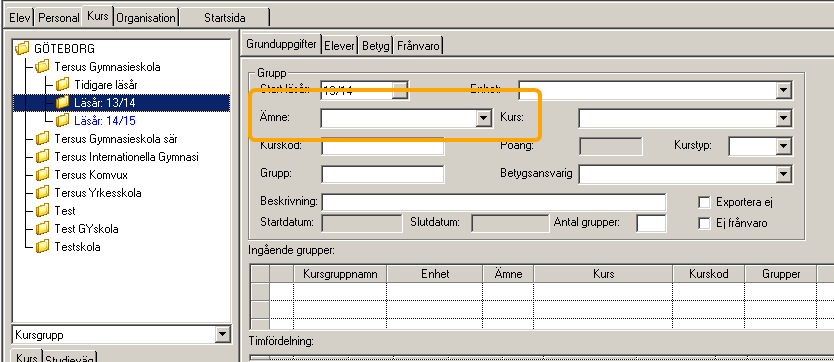Screen dimensions: 834x362
Task: Click the Enhet column header
Action: tap(435, 274)
